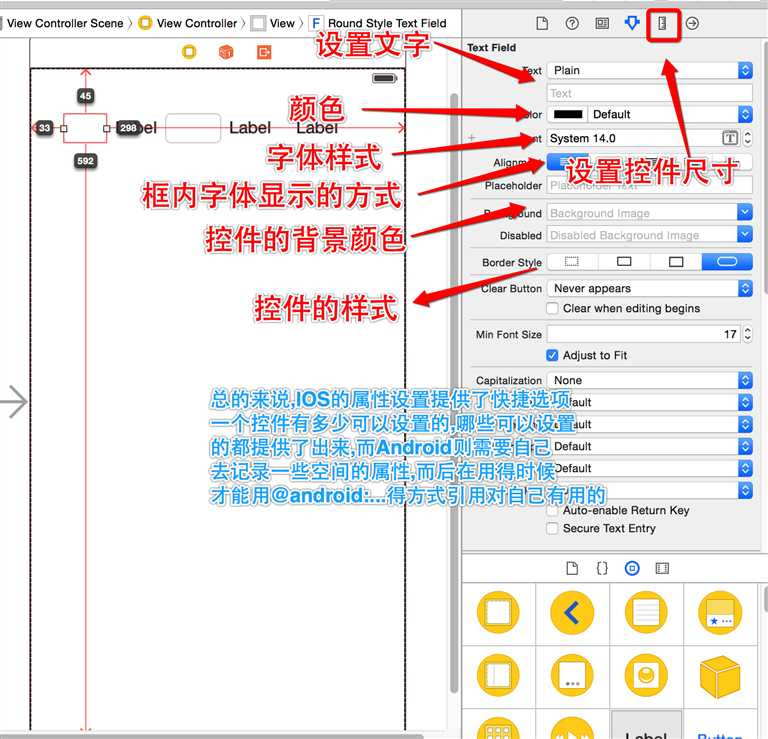Screen dimensions: 768x739
Task: Click the black text color swatch
Action: [x=568, y=114]
